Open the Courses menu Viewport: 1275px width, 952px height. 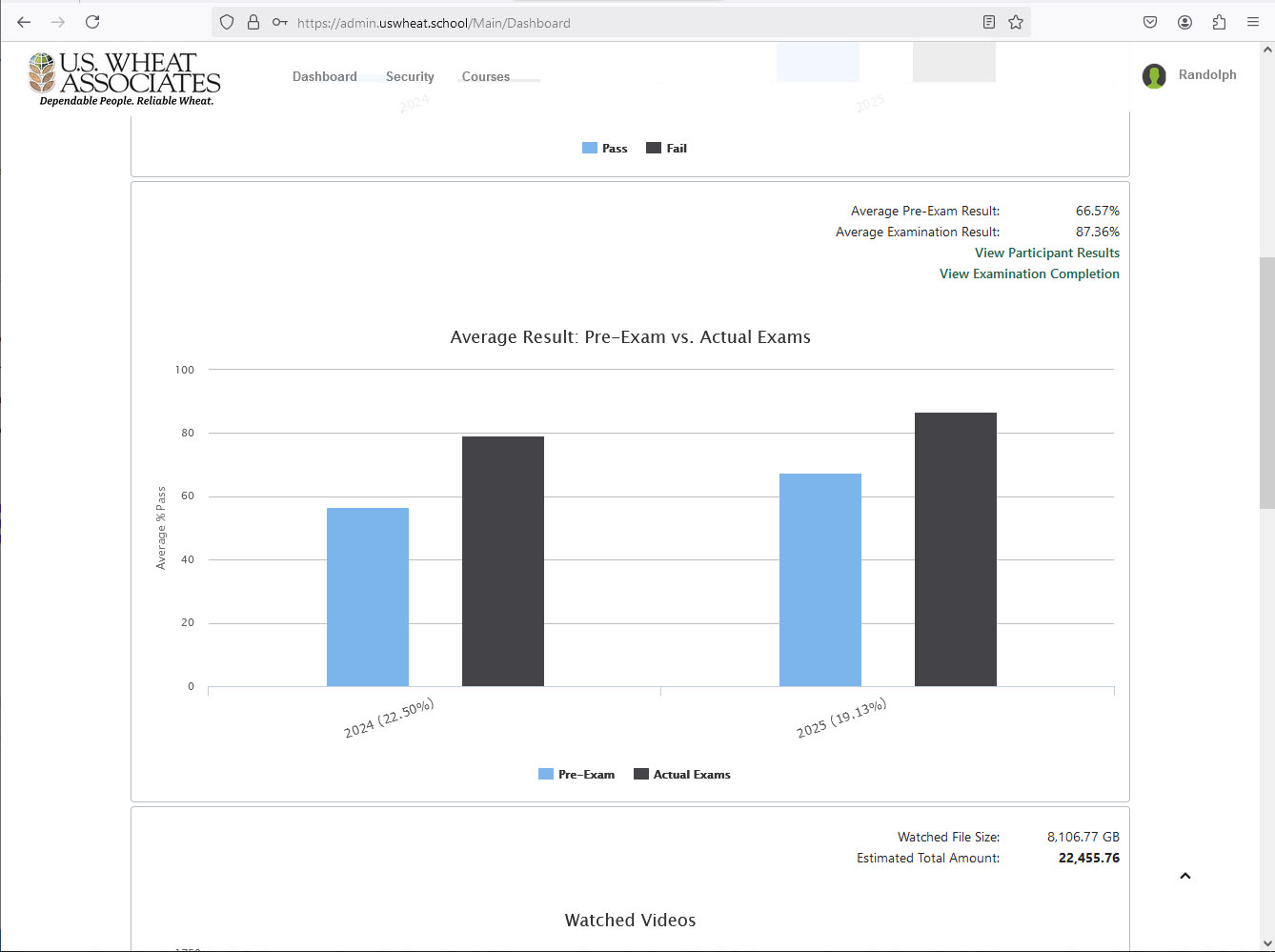click(486, 76)
